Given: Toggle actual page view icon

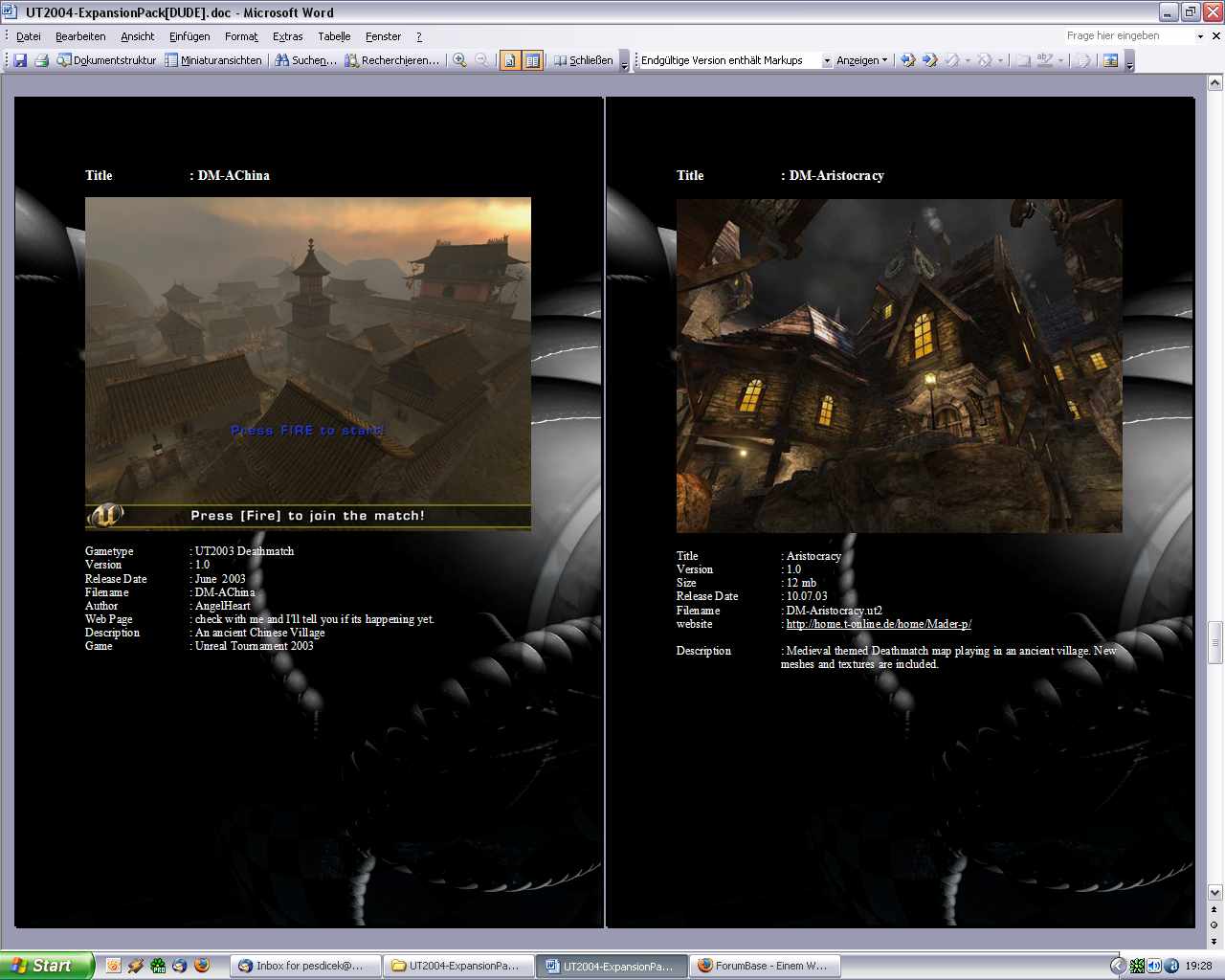Looking at the screenshot, I should tap(510, 60).
